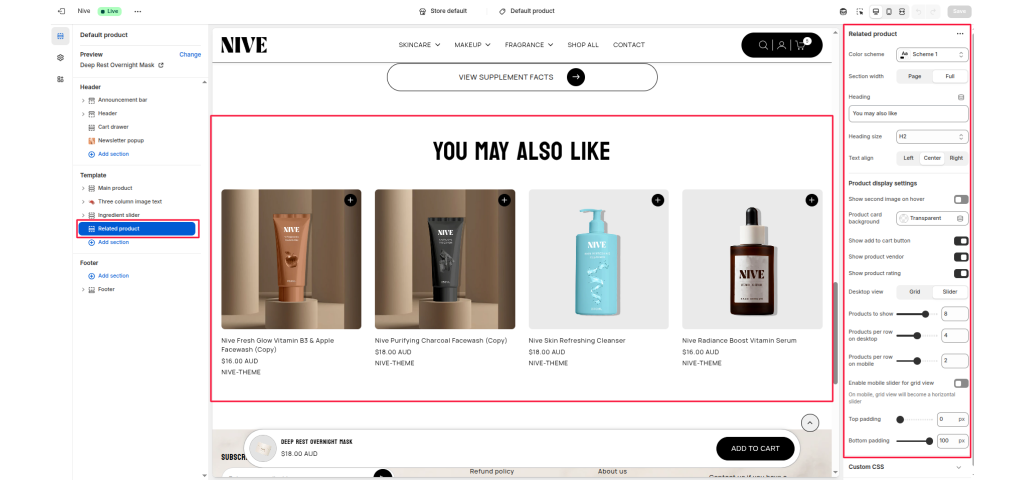Open the App embeds sidebar icon

(x=60, y=79)
